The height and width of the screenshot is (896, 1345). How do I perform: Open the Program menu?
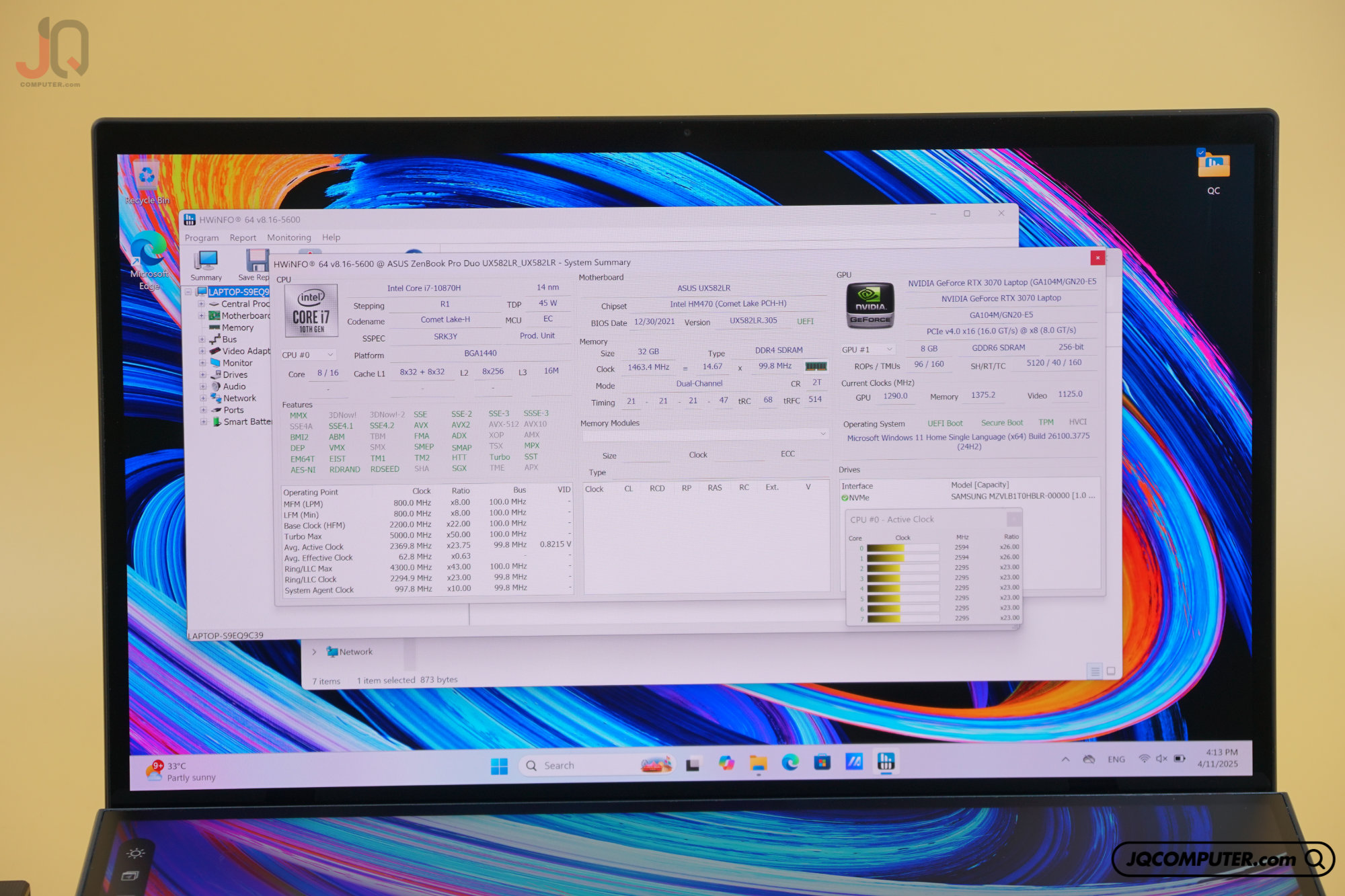pyautogui.click(x=202, y=238)
